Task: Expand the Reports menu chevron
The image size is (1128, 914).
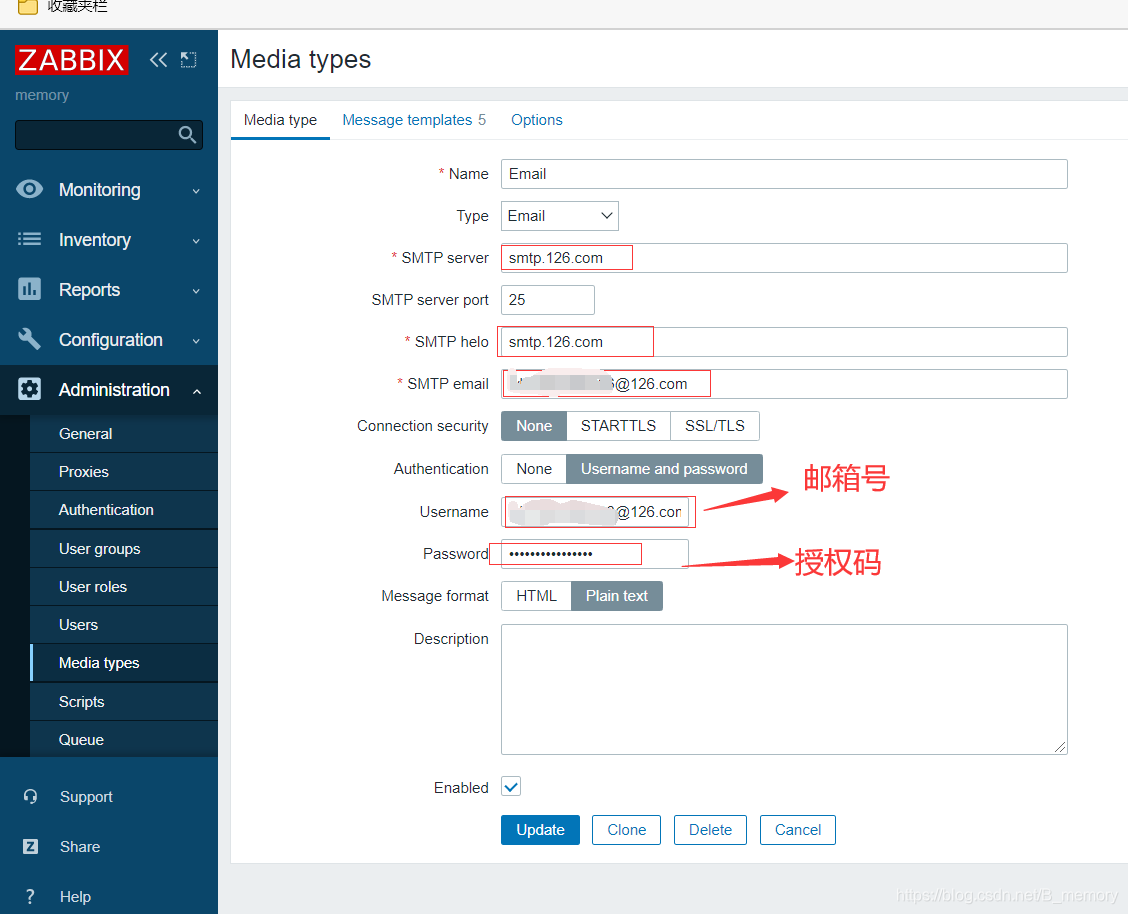Action: [196, 291]
